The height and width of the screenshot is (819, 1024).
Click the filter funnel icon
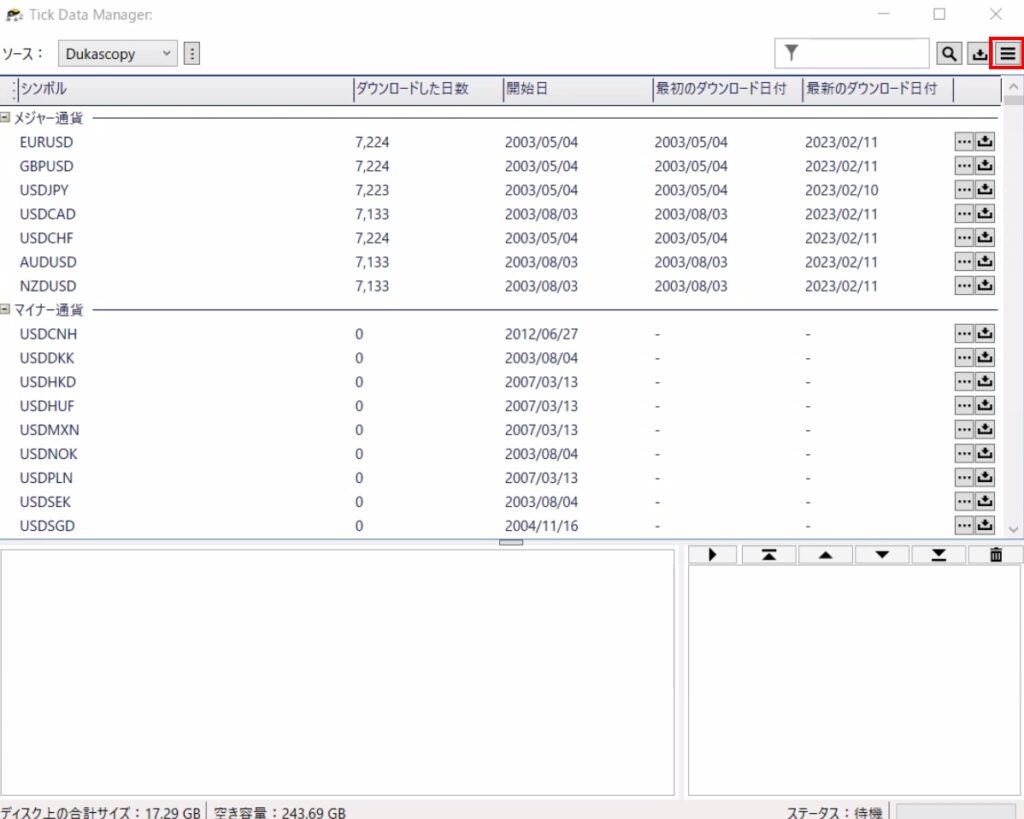(x=791, y=52)
